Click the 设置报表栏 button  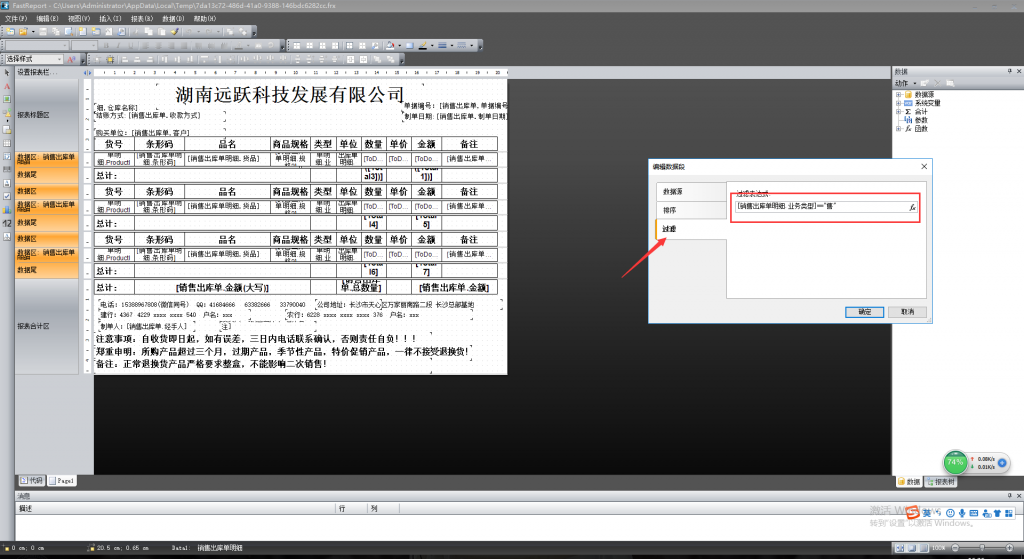point(37,72)
